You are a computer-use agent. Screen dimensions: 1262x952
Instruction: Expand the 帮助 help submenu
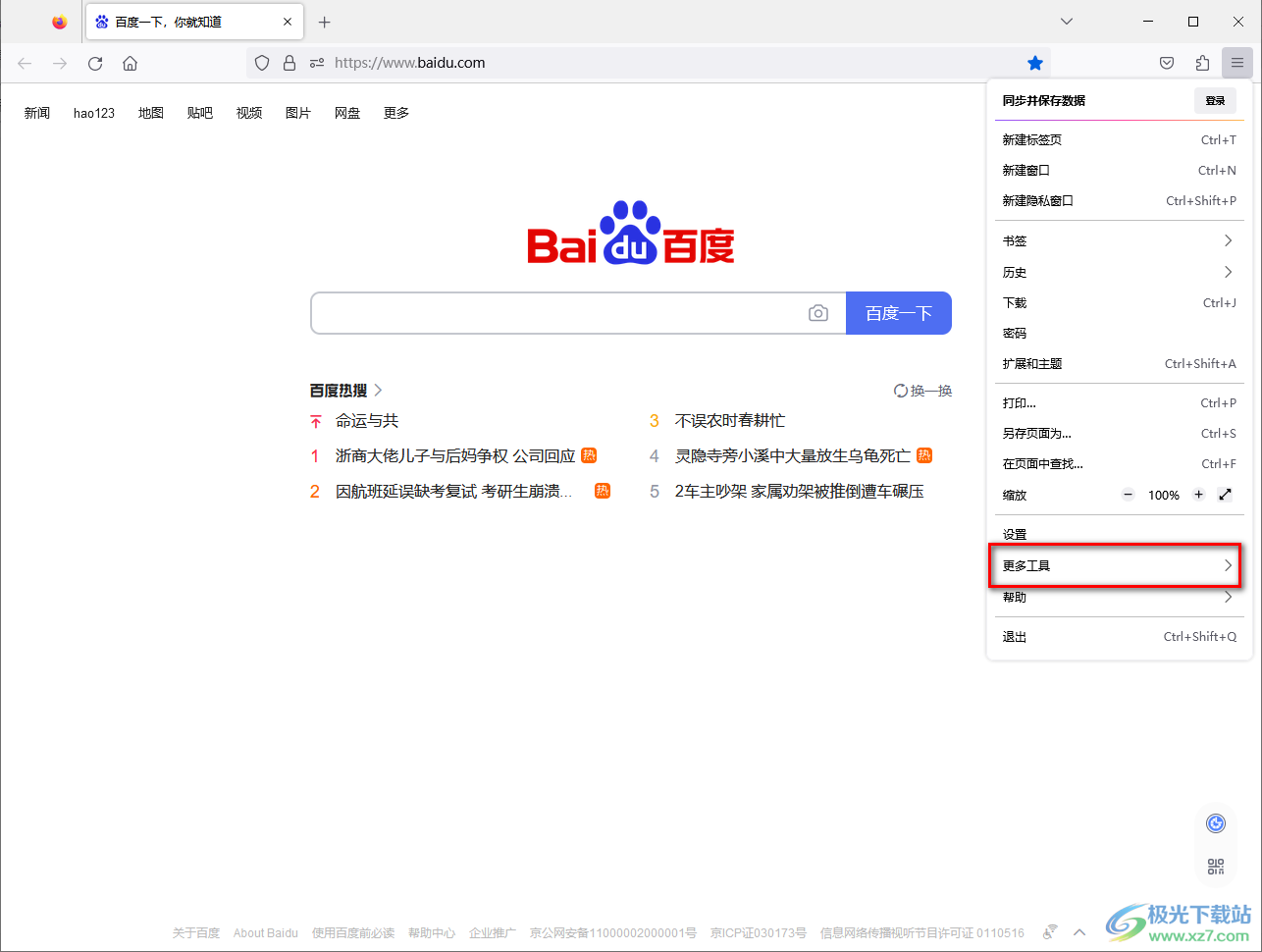coord(1119,597)
